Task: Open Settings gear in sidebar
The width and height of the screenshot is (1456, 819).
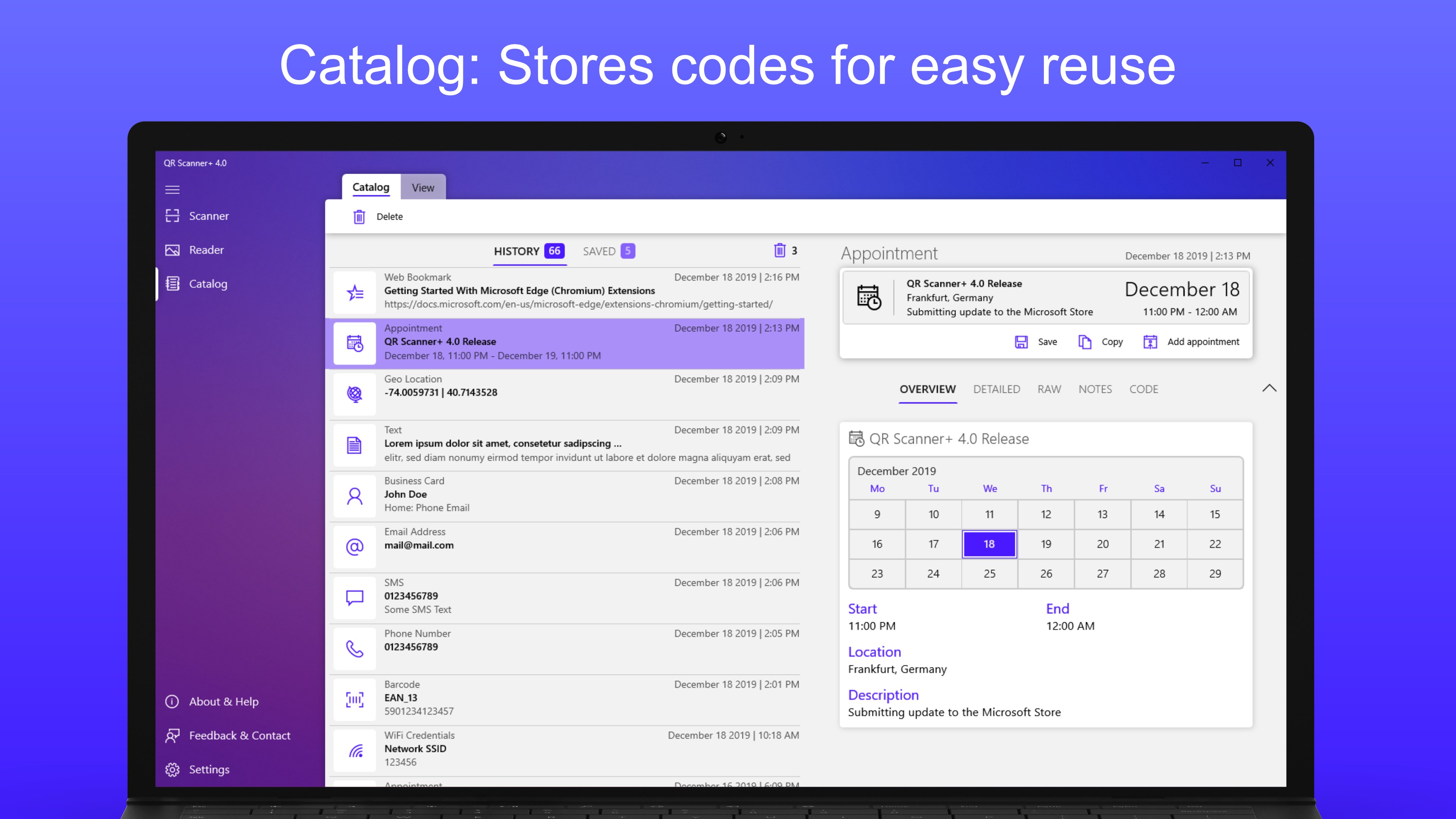Action: tap(173, 769)
